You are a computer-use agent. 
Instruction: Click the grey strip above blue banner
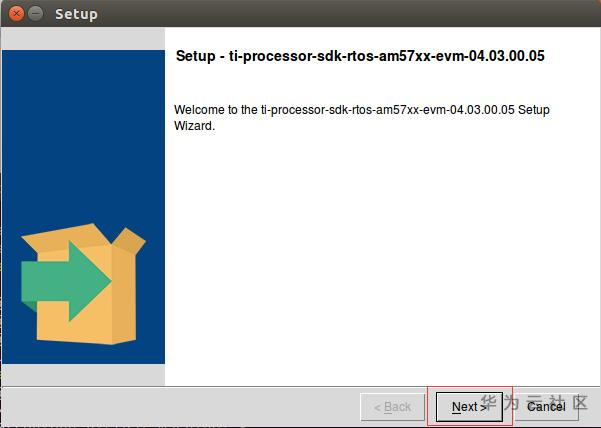tap(83, 38)
